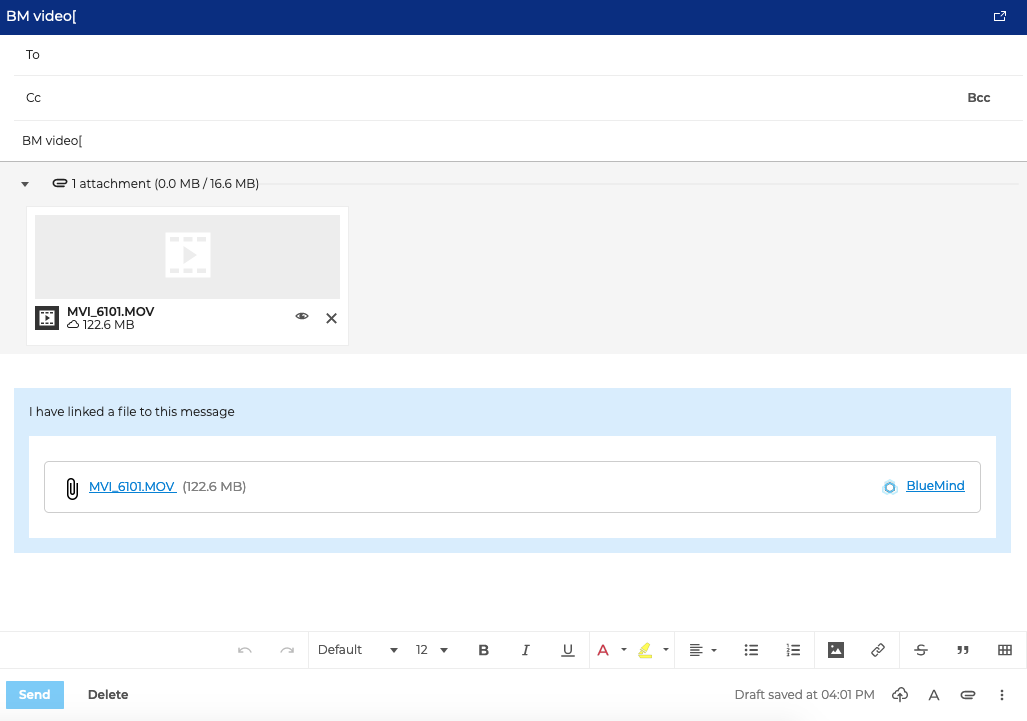The image size is (1027, 721).
Task: Click the 1 attachment summary text
Action: tap(165, 184)
